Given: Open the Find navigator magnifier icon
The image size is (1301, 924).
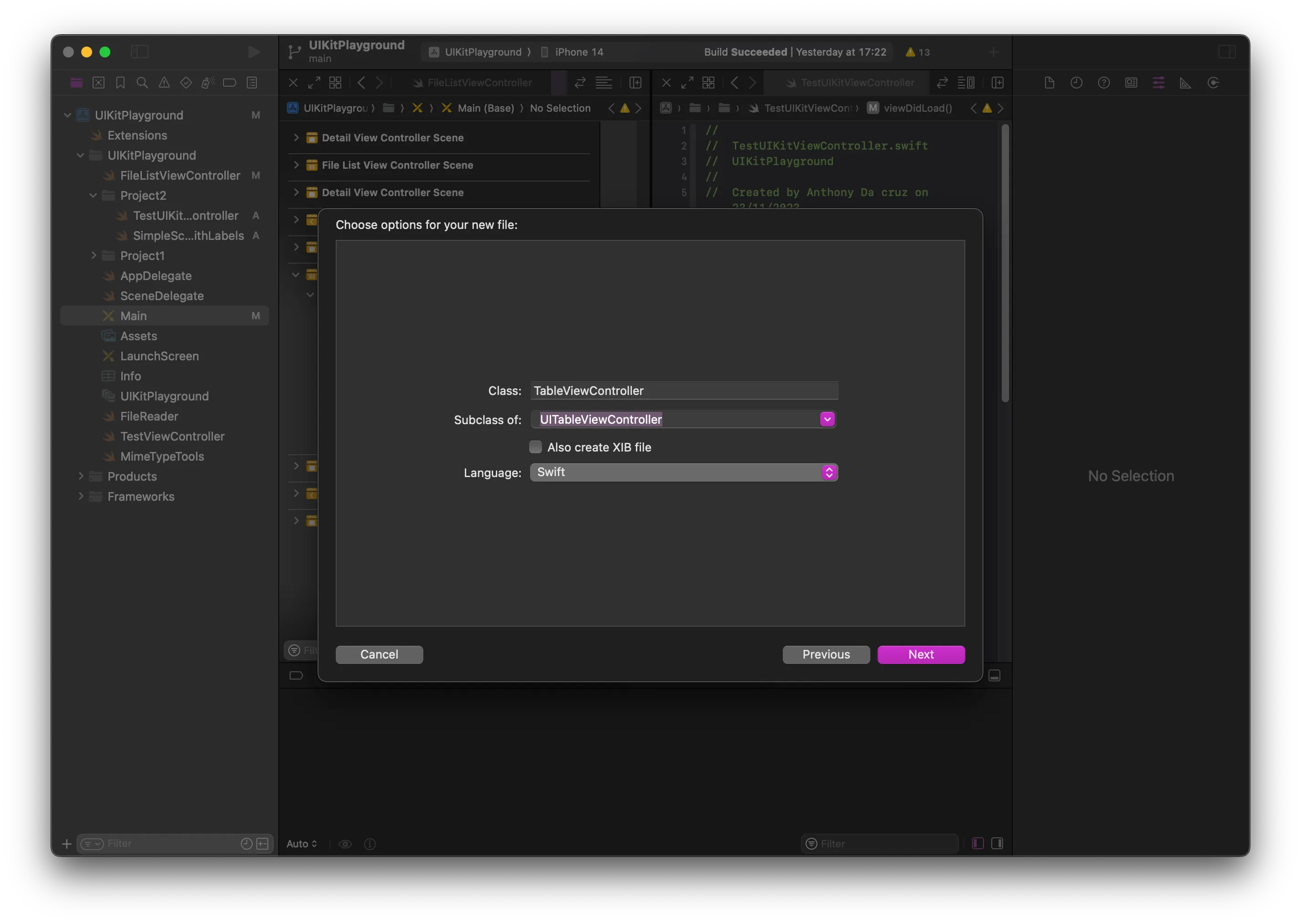Looking at the screenshot, I should point(142,83).
